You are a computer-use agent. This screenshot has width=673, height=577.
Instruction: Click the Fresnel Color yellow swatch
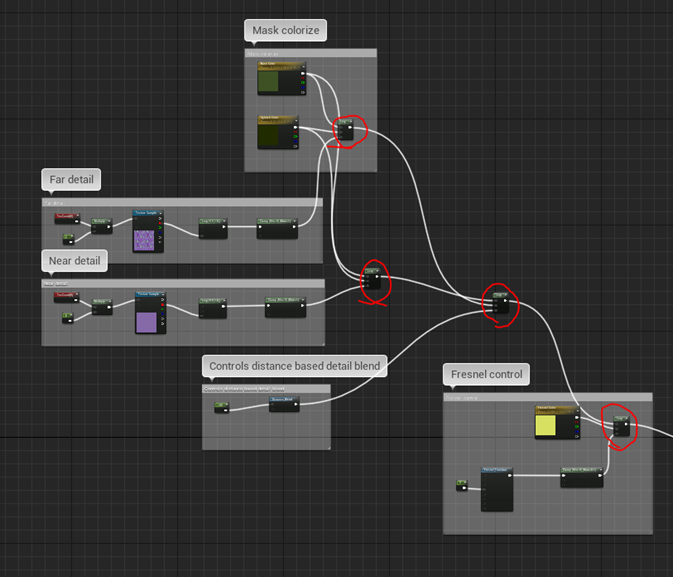(546, 425)
